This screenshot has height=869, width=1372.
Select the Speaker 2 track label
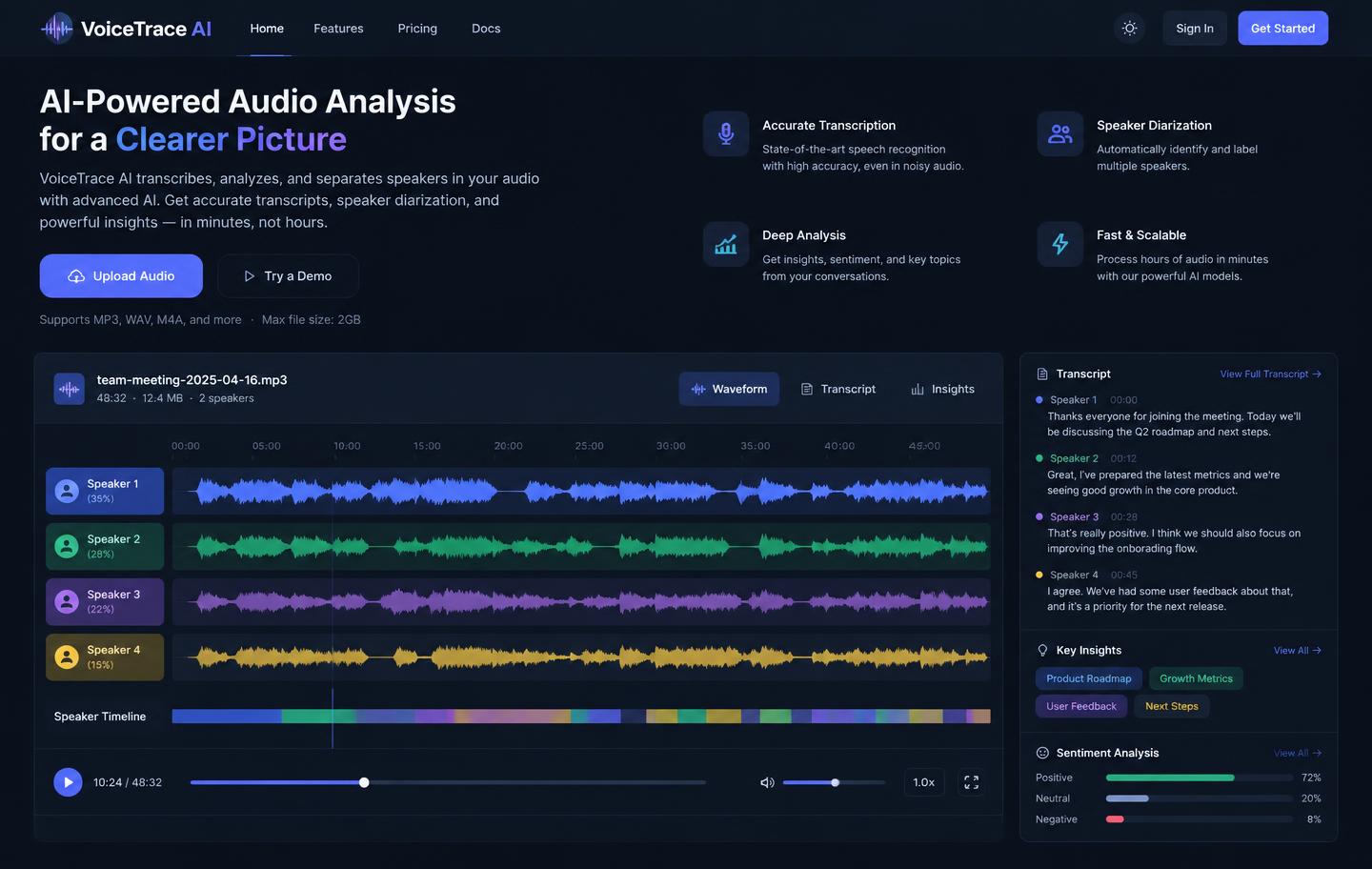(105, 546)
